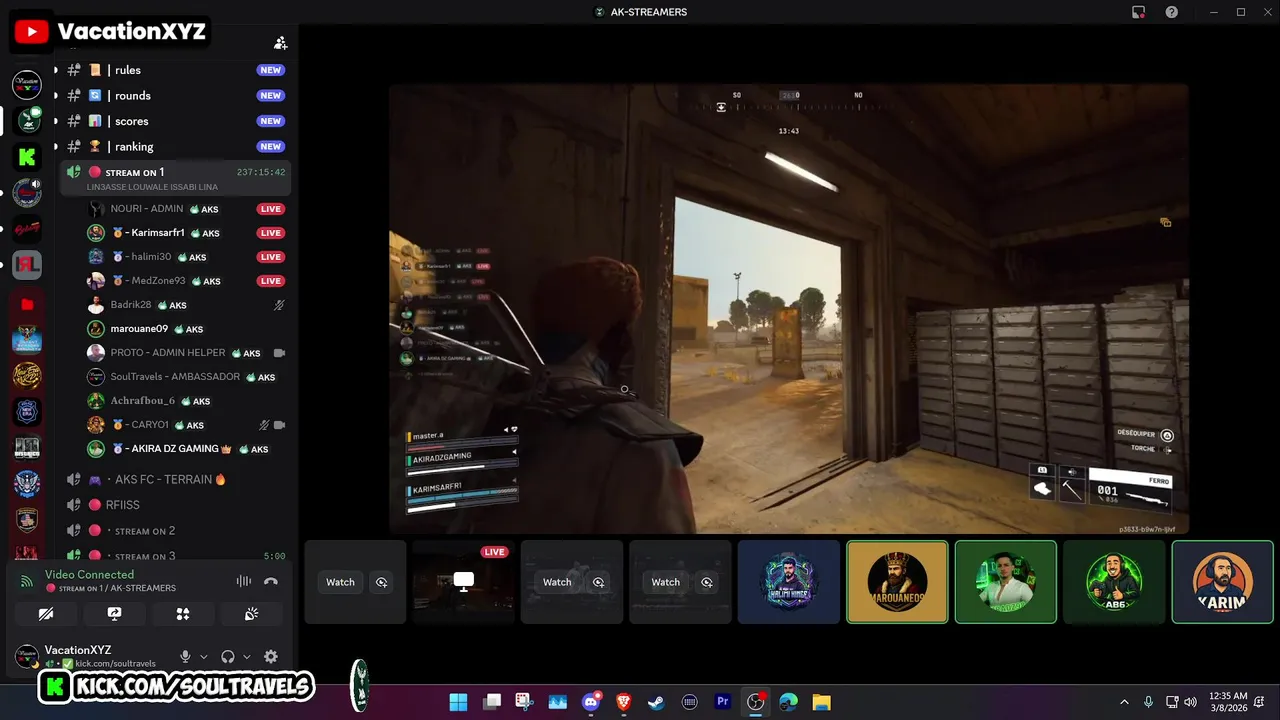This screenshot has width=1280, height=720.
Task: Open the input device dropdown arrow beside microphone
Action: pos(203,657)
